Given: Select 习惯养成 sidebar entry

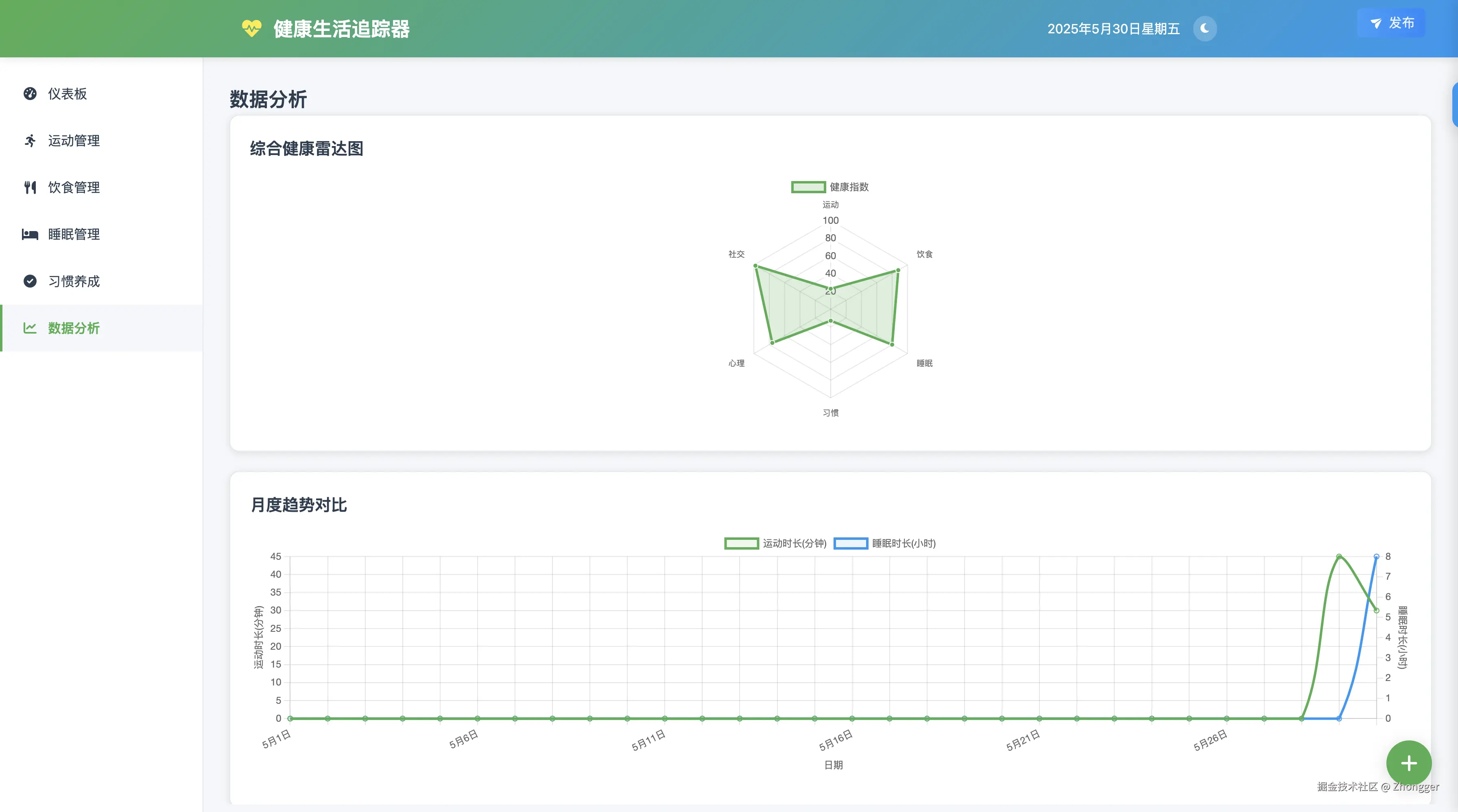Looking at the screenshot, I should [x=74, y=281].
